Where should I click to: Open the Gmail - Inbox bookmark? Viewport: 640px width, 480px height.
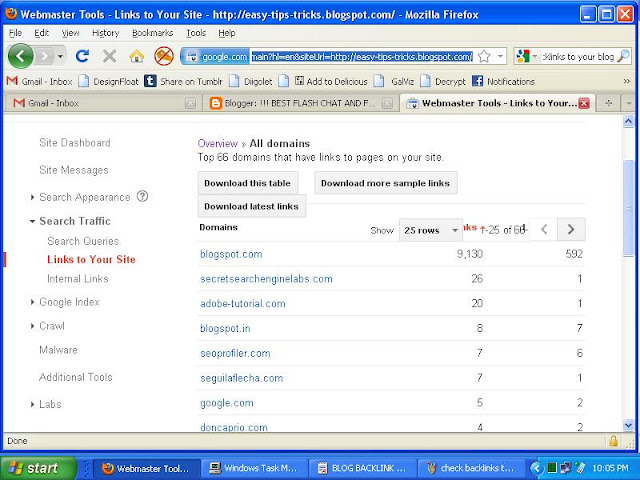point(39,81)
